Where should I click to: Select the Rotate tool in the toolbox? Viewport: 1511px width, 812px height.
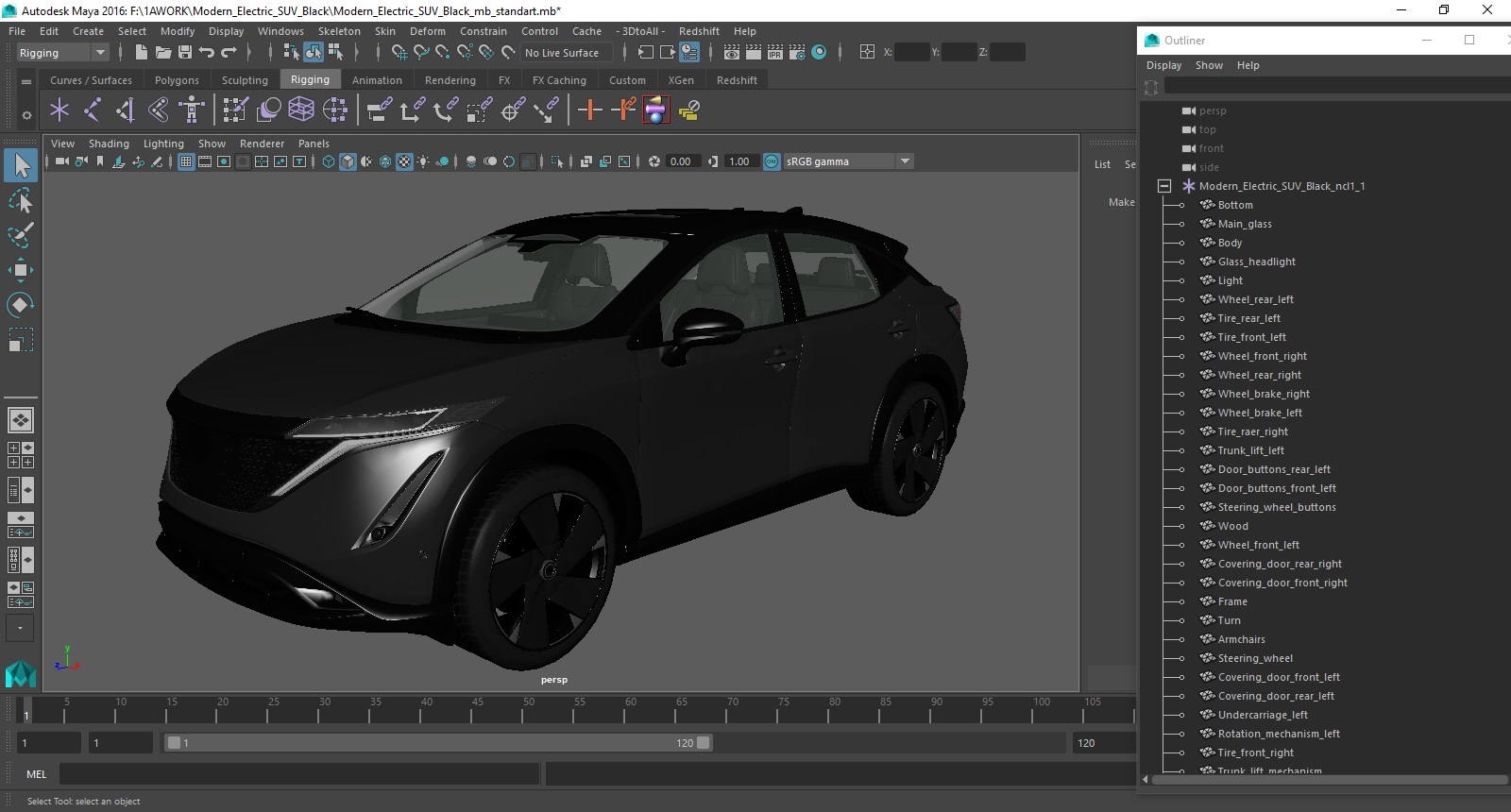click(x=20, y=304)
